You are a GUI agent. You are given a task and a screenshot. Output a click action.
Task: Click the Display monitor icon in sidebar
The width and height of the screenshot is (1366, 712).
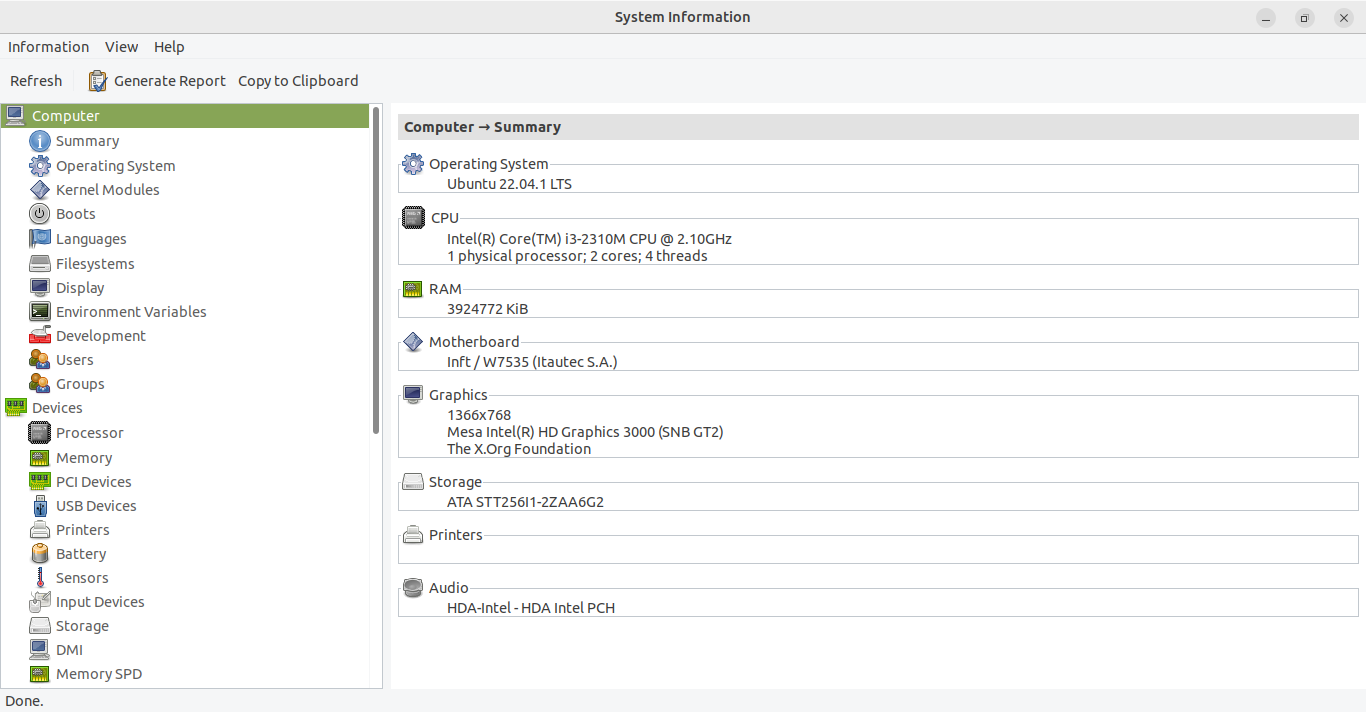[40, 288]
